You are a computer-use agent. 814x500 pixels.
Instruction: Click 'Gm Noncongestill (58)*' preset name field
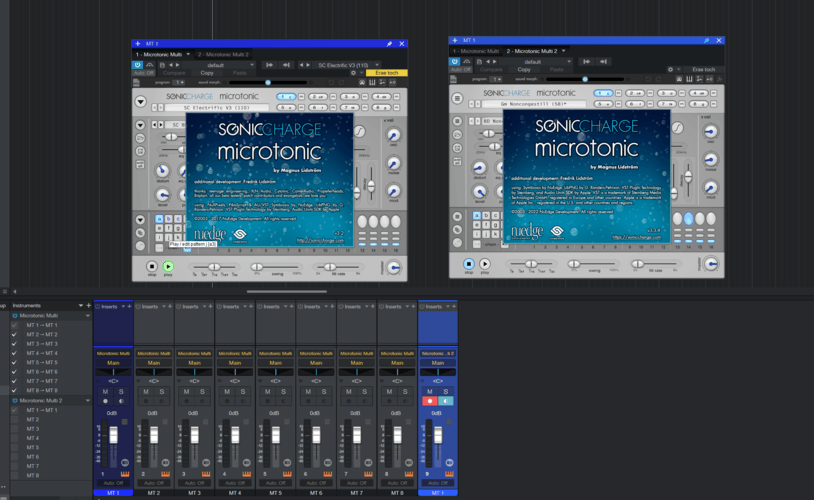coord(534,104)
